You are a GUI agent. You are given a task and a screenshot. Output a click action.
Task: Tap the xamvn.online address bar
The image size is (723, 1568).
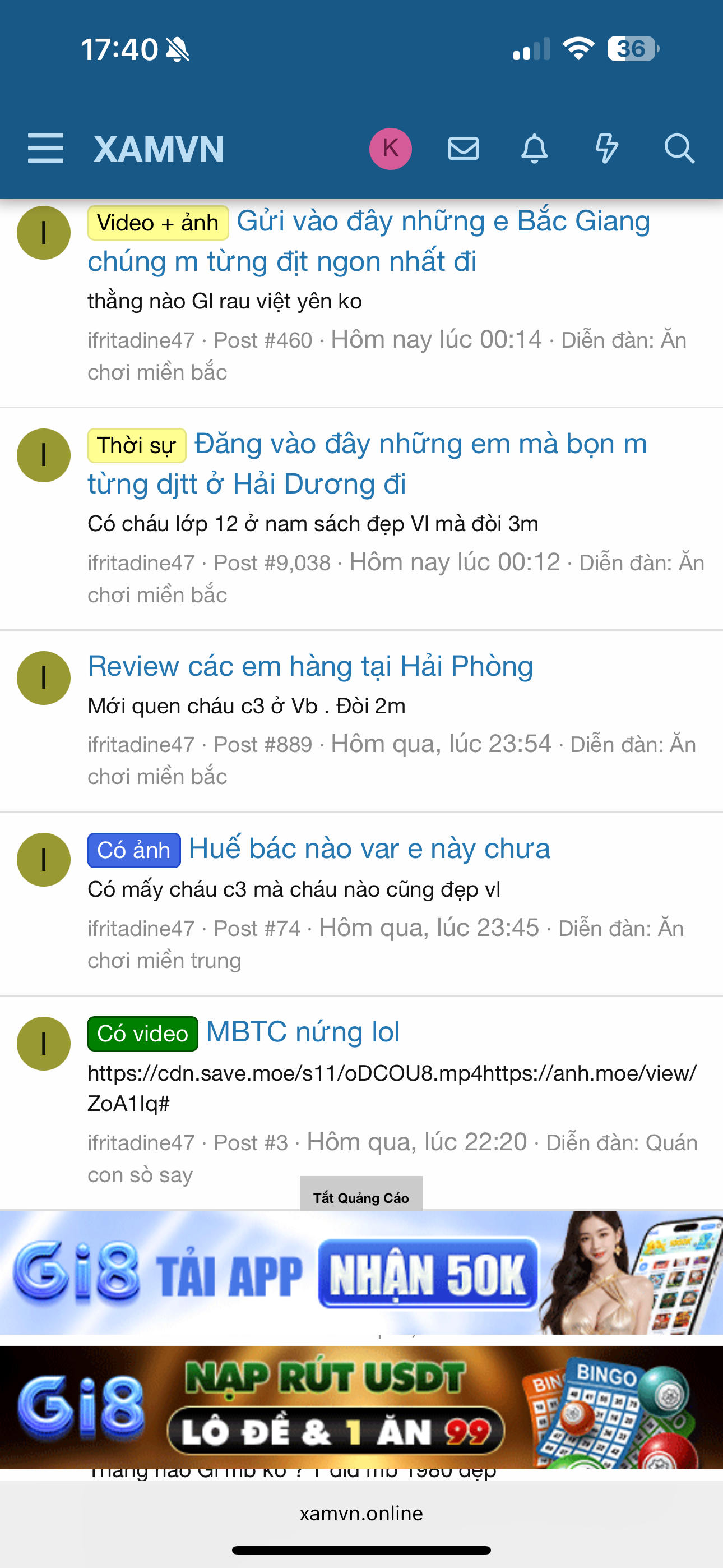tap(361, 1513)
